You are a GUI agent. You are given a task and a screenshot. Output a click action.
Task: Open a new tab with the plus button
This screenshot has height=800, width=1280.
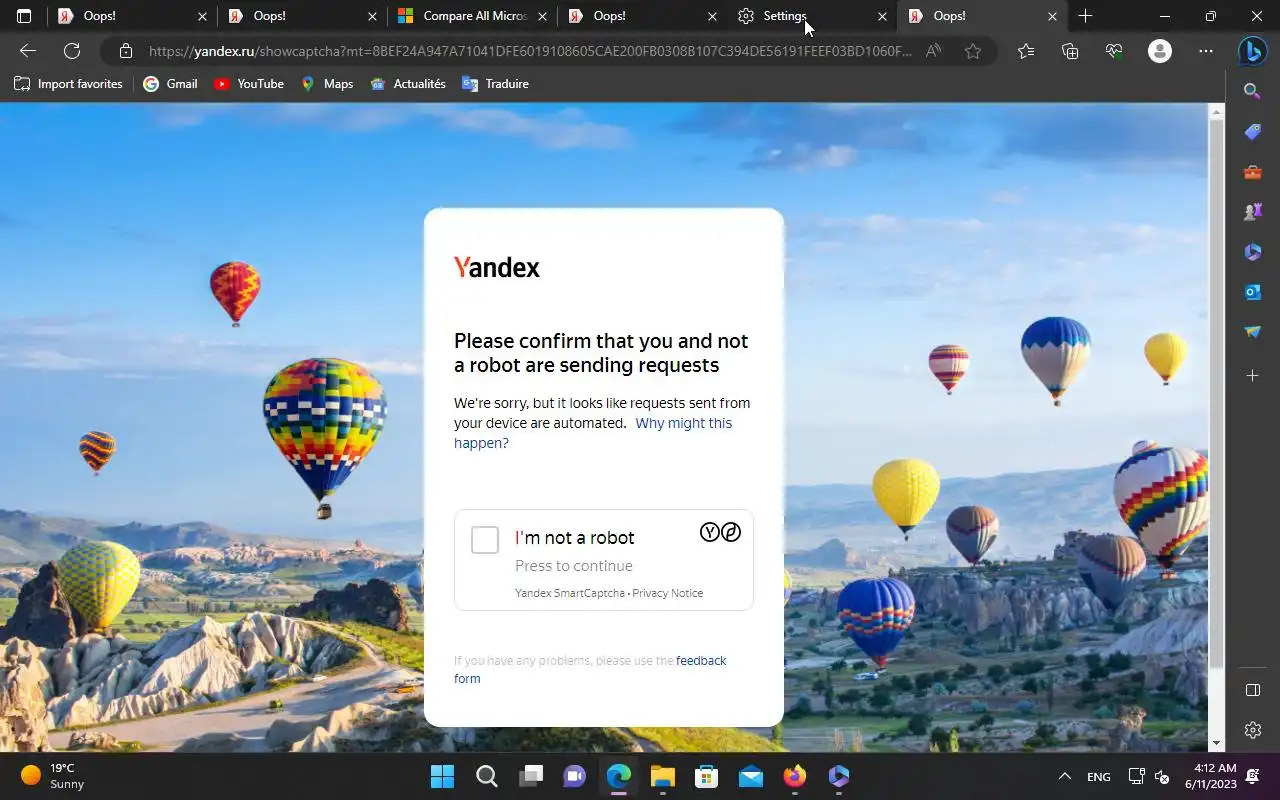1085,16
